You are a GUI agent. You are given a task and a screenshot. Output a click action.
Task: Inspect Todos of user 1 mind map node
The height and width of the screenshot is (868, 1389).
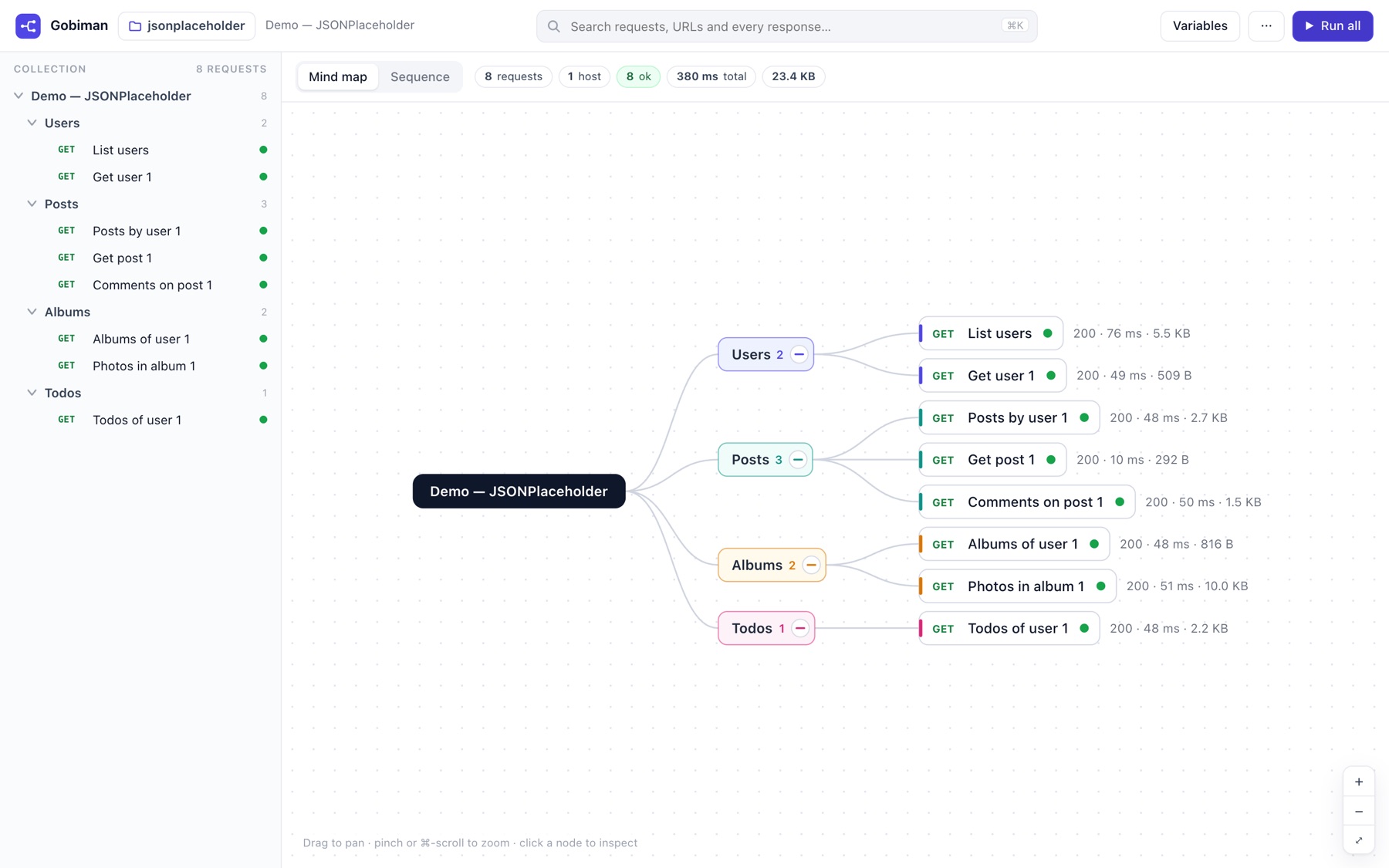[1009, 628]
